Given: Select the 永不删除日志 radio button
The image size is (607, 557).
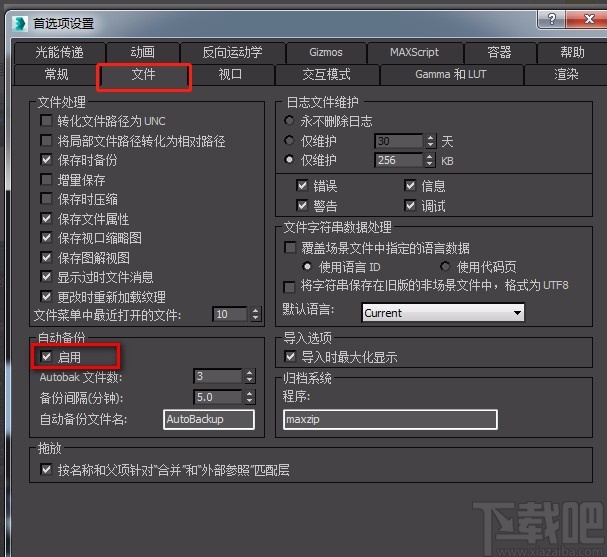Looking at the screenshot, I should 289,120.
